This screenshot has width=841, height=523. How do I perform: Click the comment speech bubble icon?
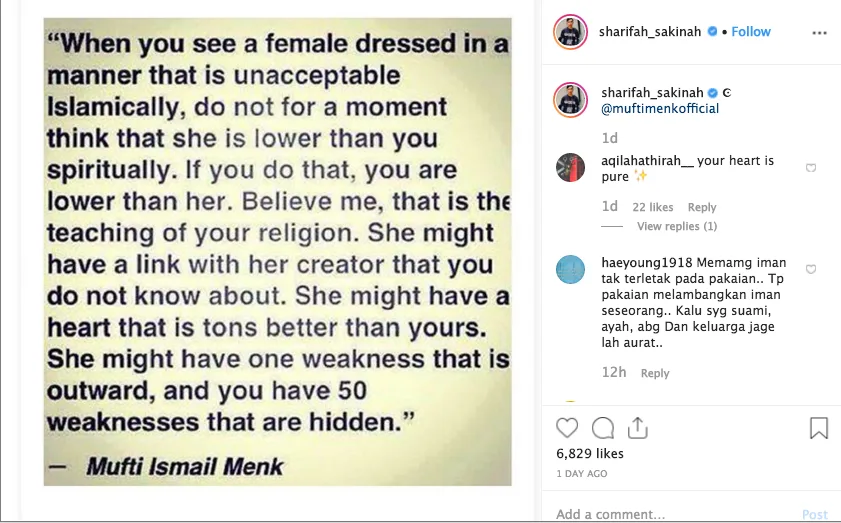click(603, 429)
